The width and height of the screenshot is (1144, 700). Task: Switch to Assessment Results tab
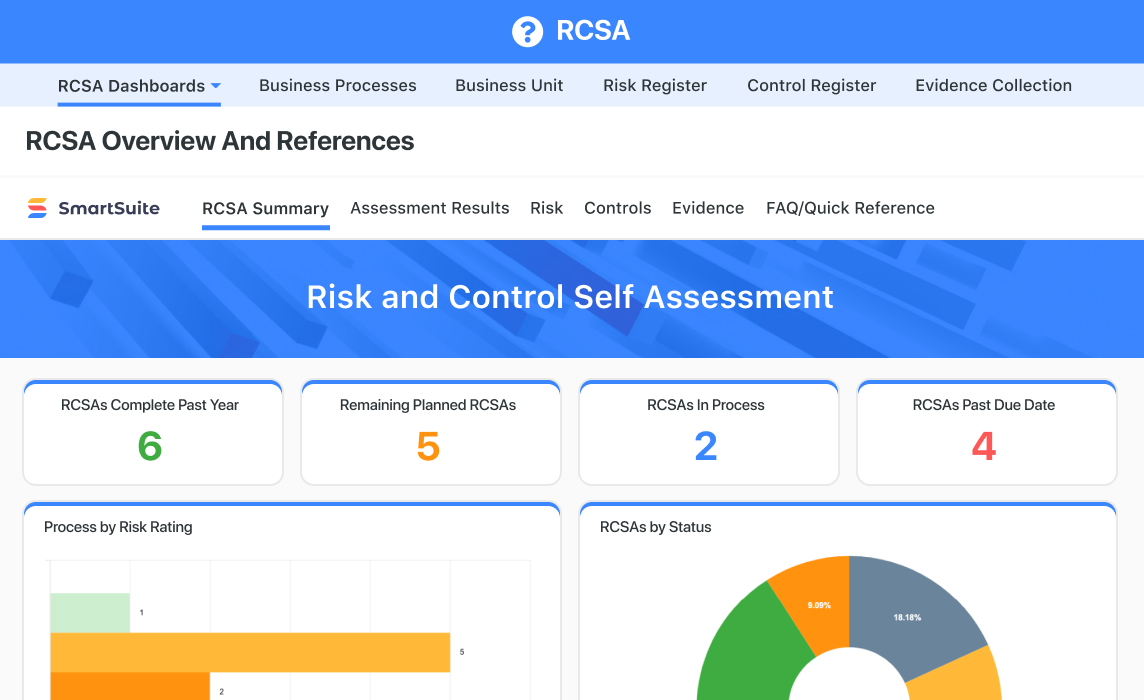[x=429, y=208]
